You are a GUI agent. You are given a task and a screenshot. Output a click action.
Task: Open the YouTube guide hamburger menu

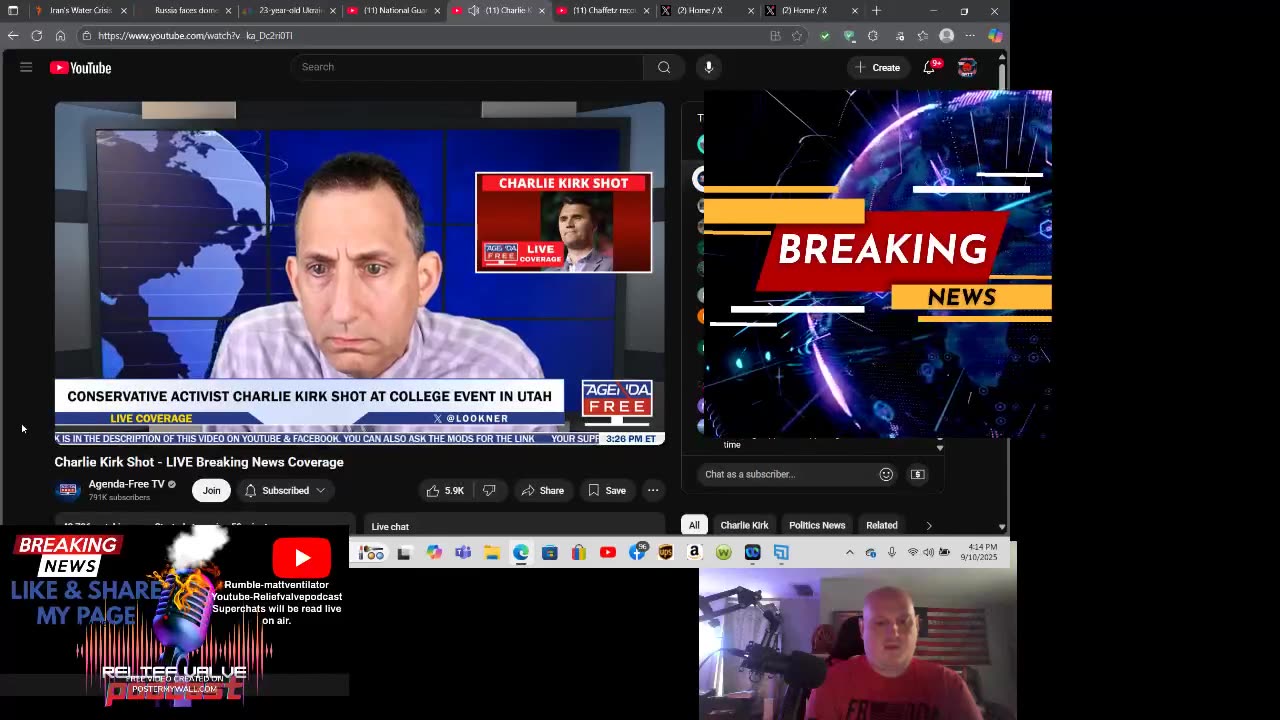26,67
